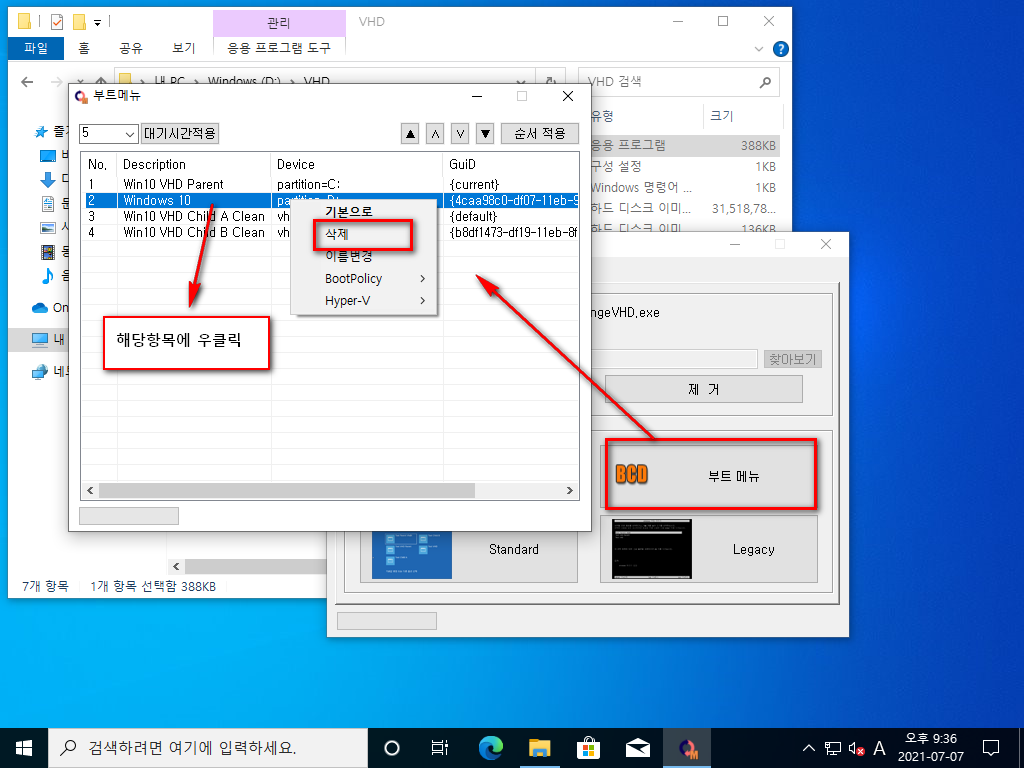This screenshot has width=1024, height=768.
Task: Open the 홈 ribbon tab
Action: click(x=84, y=48)
